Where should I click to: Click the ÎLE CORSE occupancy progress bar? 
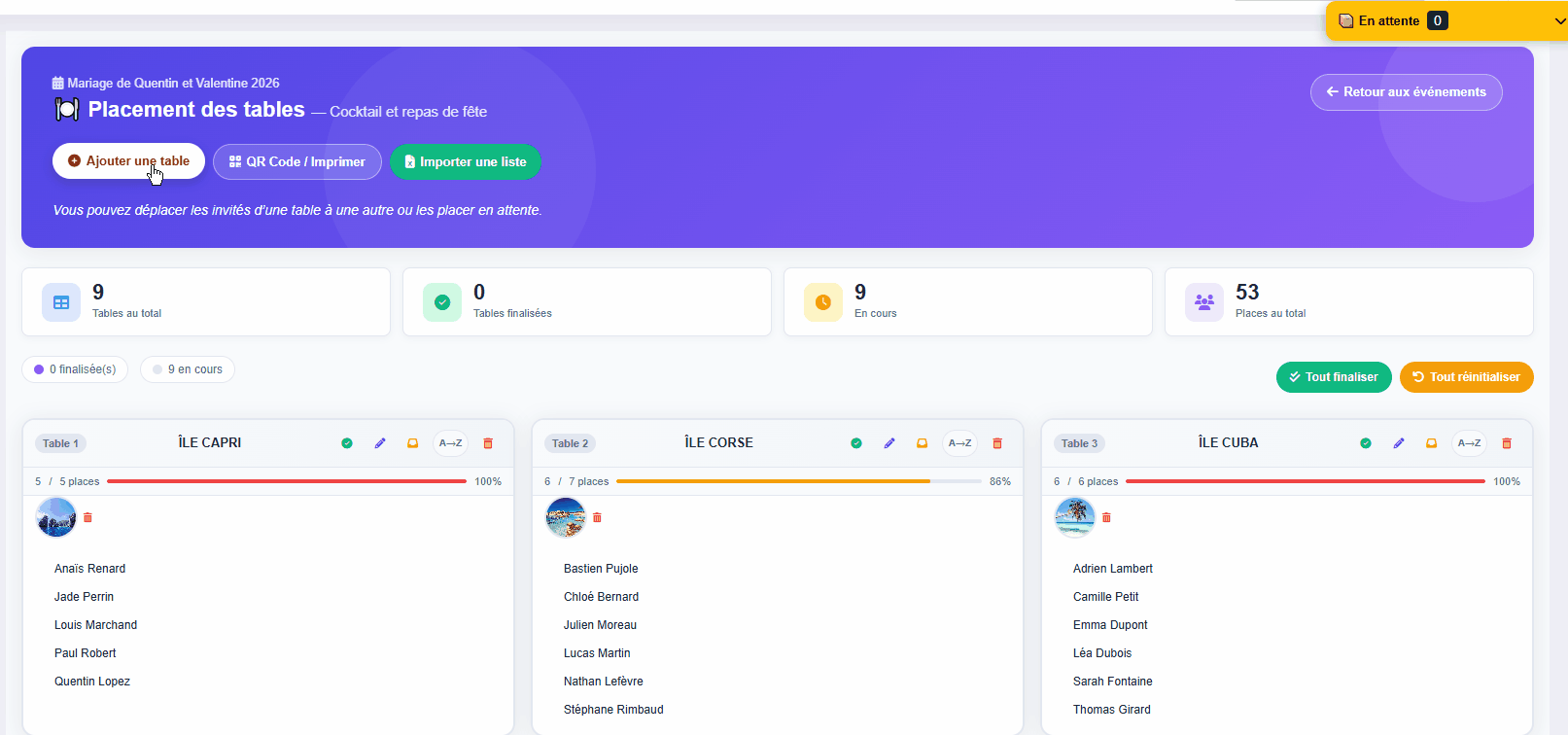799,481
